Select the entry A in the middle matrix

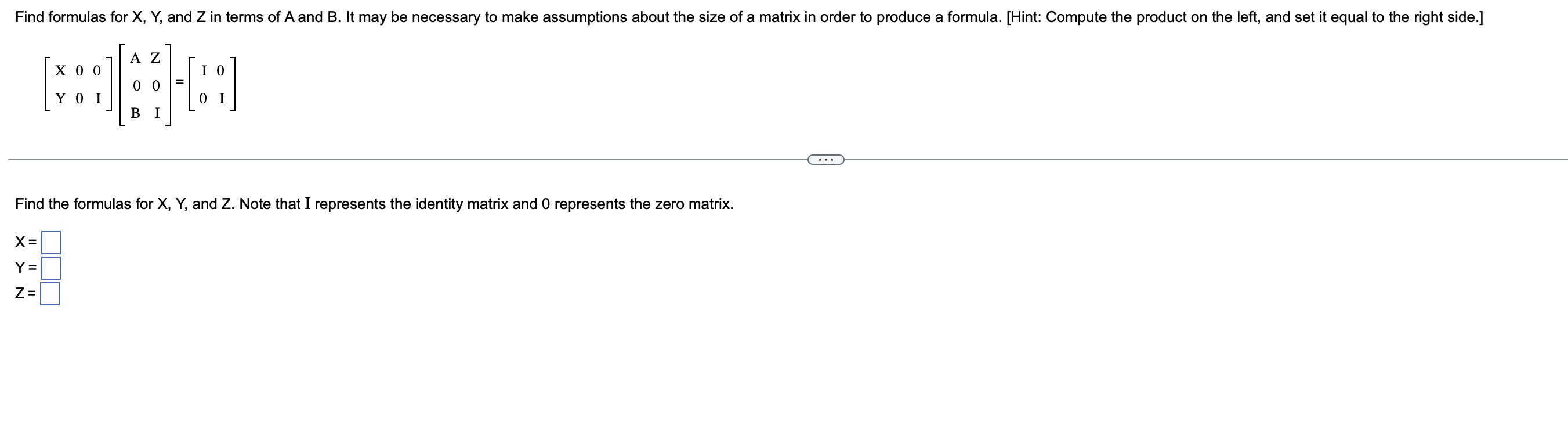point(136,58)
